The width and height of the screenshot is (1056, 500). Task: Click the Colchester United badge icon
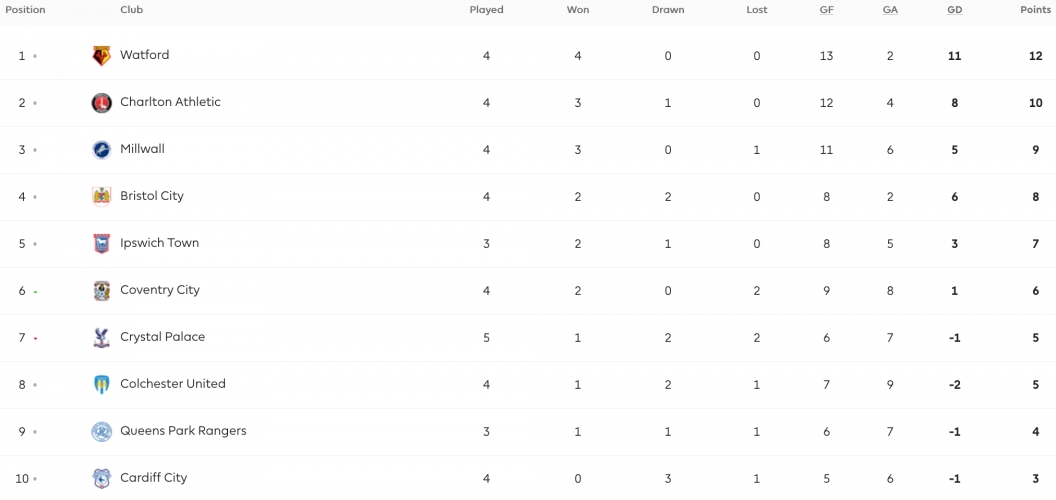click(x=101, y=385)
